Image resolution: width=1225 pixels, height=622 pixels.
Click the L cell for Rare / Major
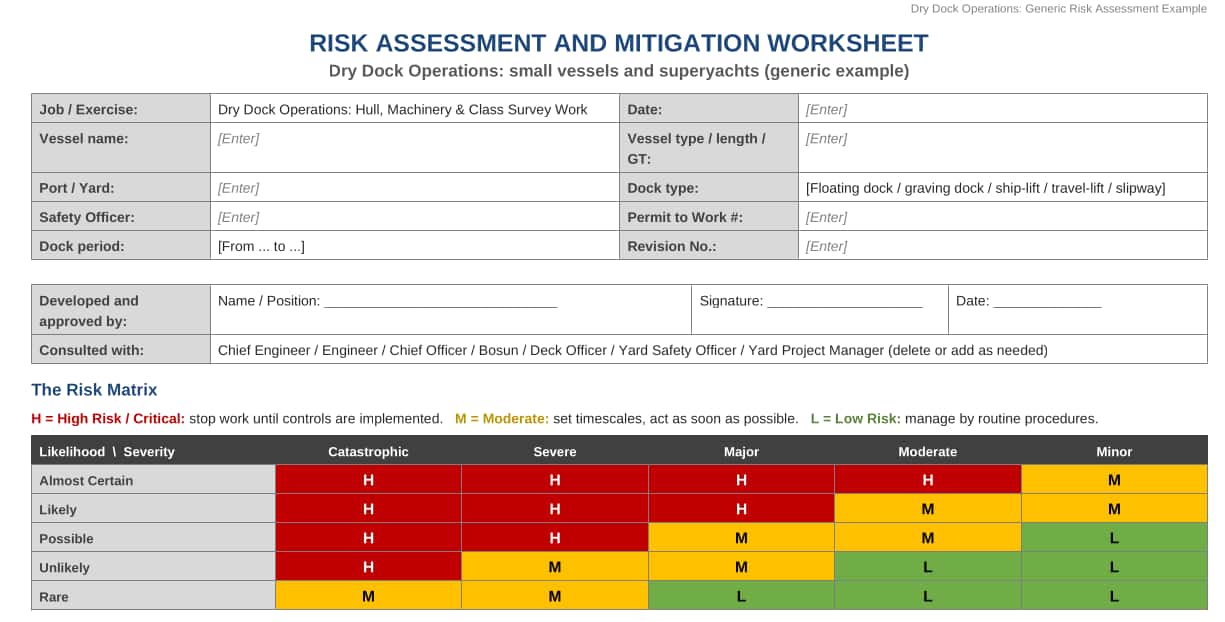click(741, 596)
